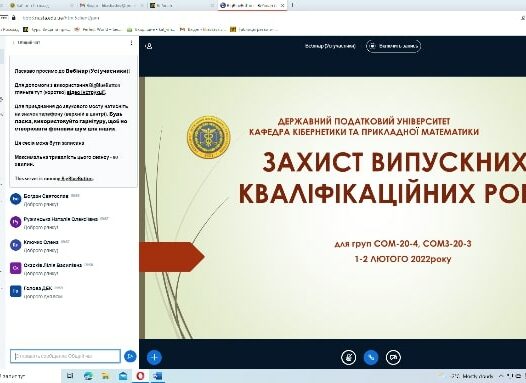The width and height of the screenshot is (526, 383).
Task: Click the address bar padlock icon
Action: 13,18
